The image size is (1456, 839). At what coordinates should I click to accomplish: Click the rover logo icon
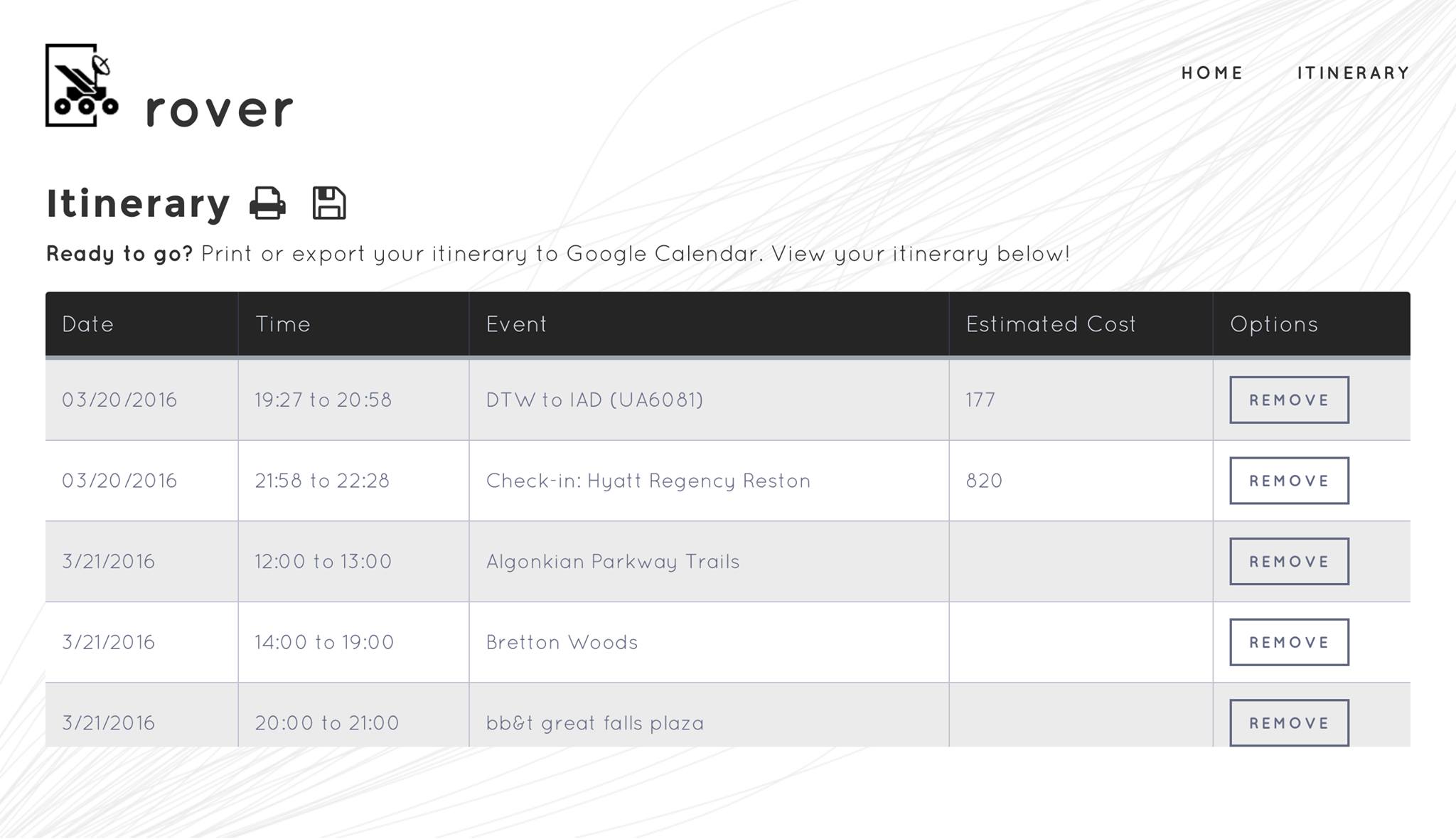point(82,85)
